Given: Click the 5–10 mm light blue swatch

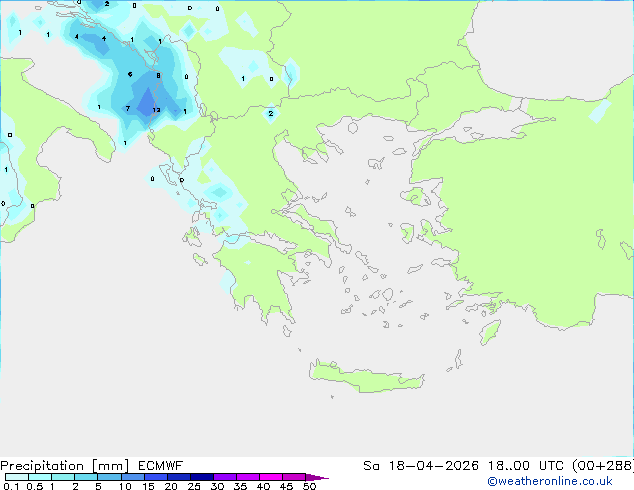Looking at the screenshot, I should tap(109, 477).
